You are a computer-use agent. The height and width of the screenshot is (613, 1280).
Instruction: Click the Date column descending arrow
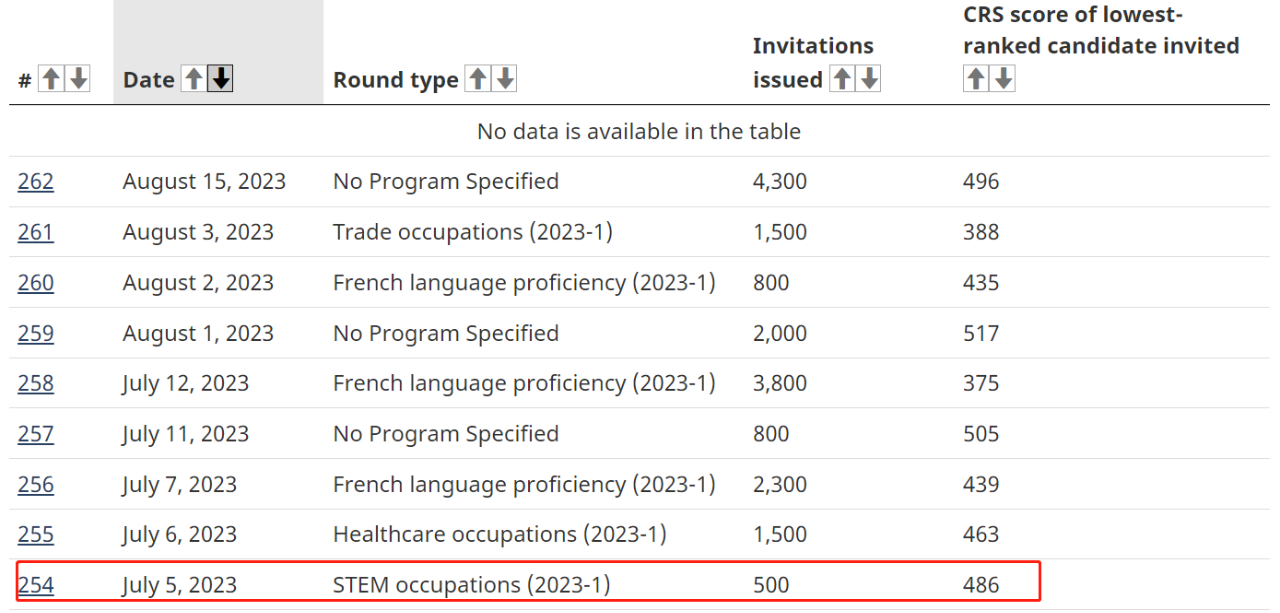[220, 80]
